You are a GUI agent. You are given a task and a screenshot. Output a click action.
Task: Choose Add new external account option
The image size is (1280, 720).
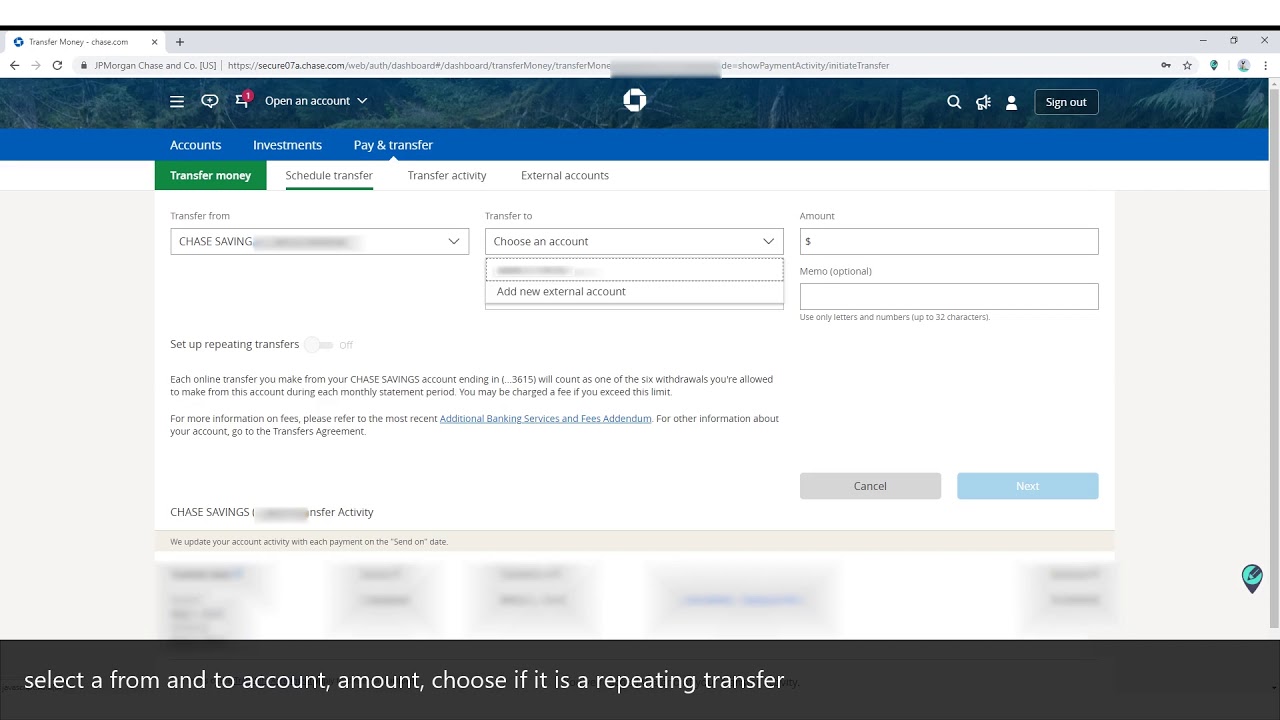click(634, 292)
